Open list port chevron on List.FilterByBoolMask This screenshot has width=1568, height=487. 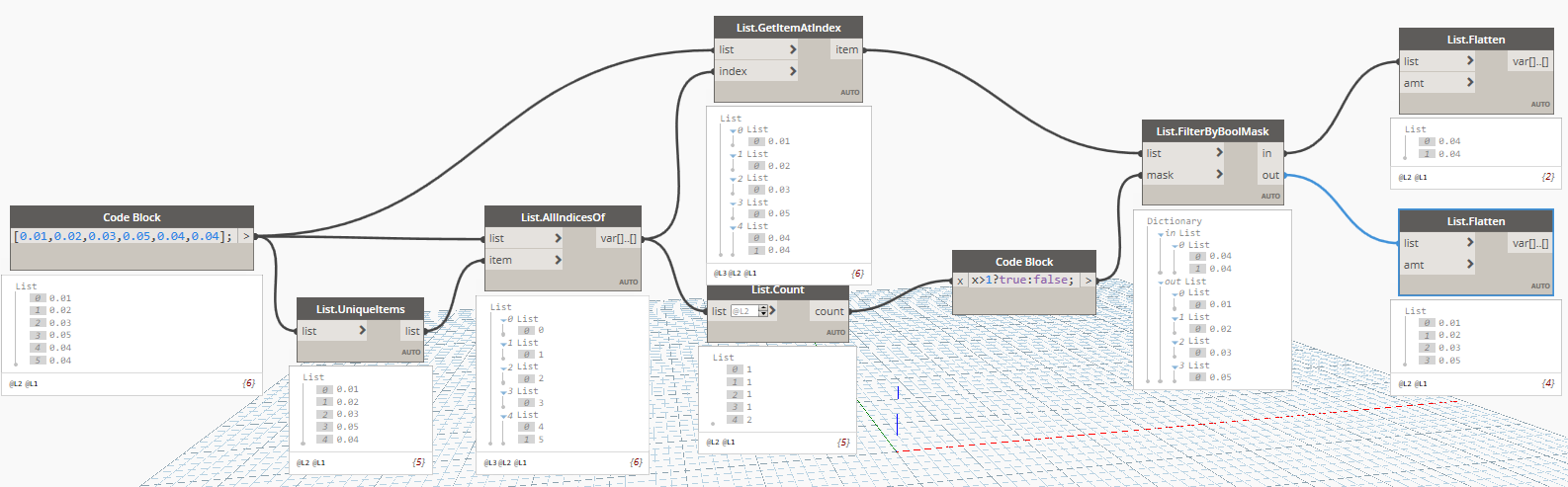tap(1219, 153)
